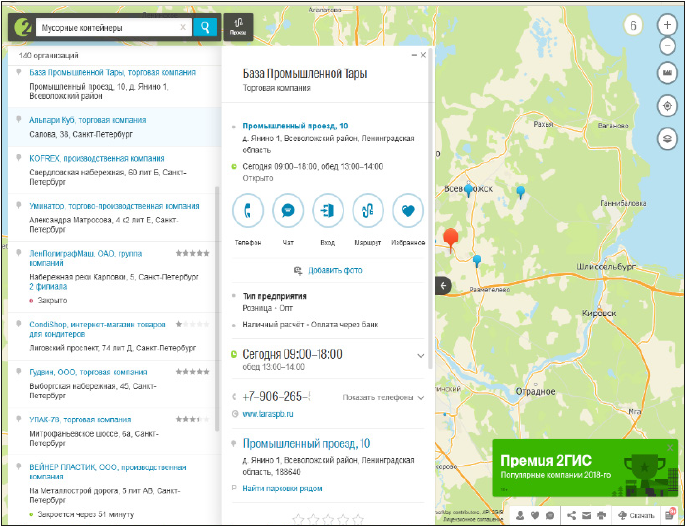Open favorites heart icon in bottom bar
Image resolution: width=688 pixels, height=527 pixels.
click(535, 515)
